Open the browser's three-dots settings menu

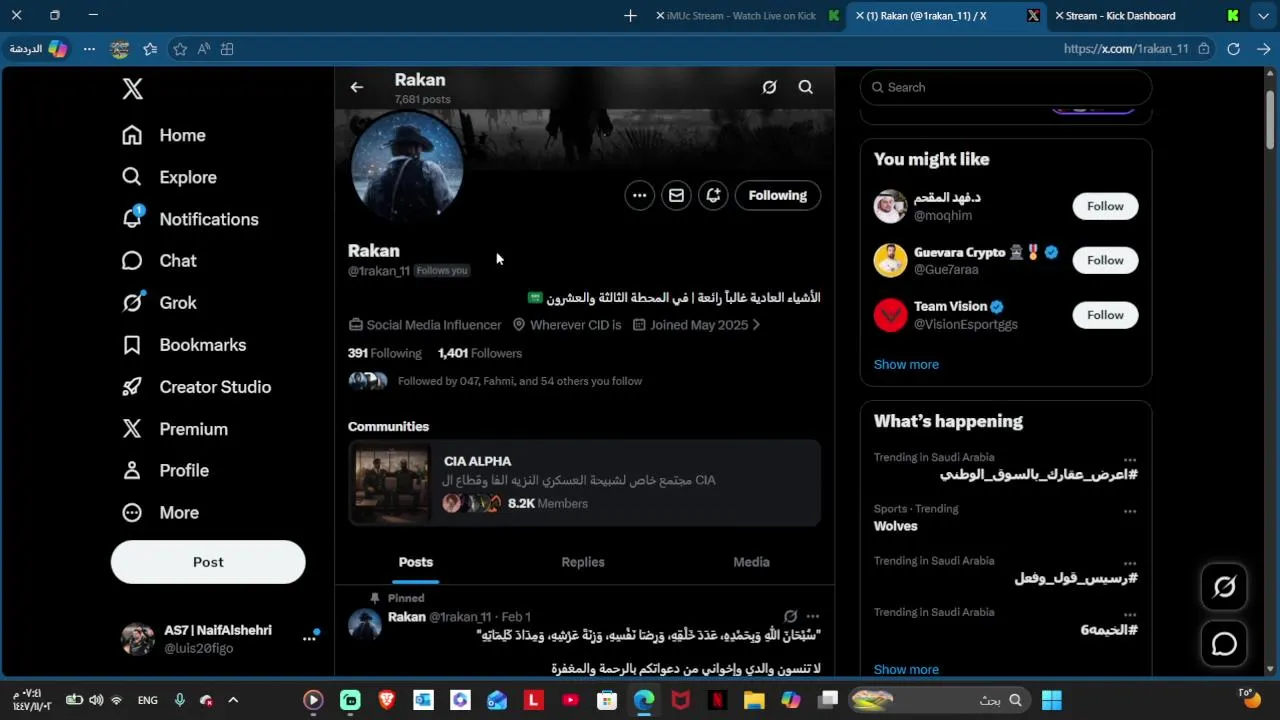[89, 49]
